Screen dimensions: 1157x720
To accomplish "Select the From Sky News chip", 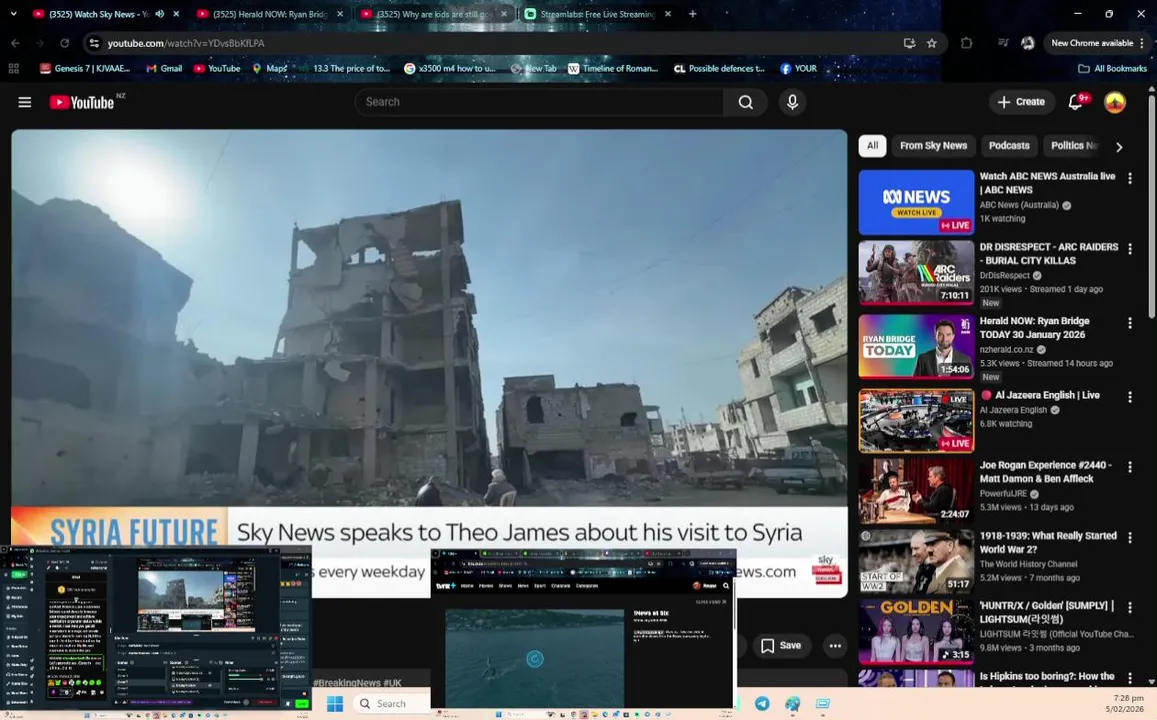I will (x=933, y=145).
